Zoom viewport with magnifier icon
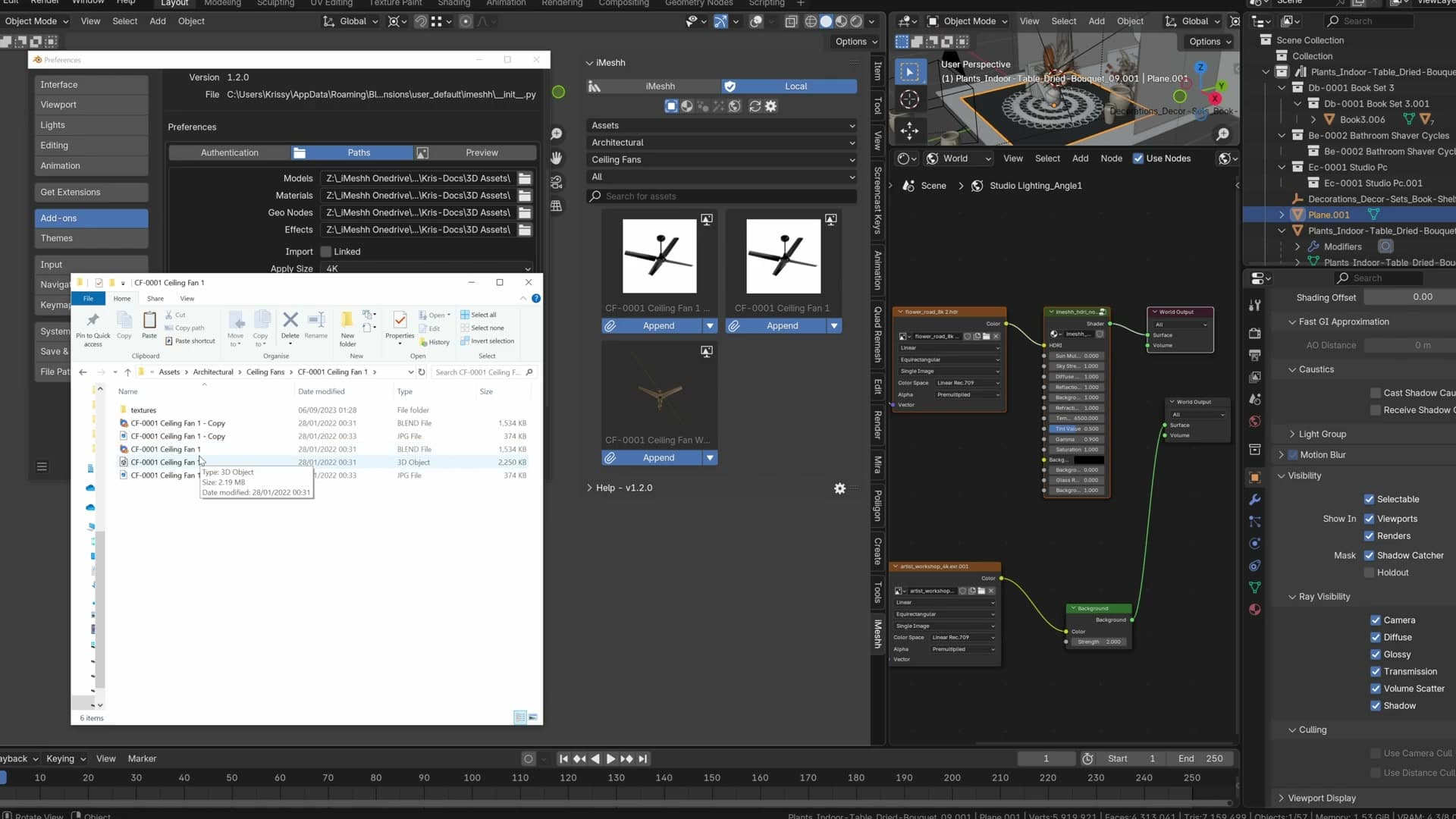The height and width of the screenshot is (819, 1456). pos(557,134)
